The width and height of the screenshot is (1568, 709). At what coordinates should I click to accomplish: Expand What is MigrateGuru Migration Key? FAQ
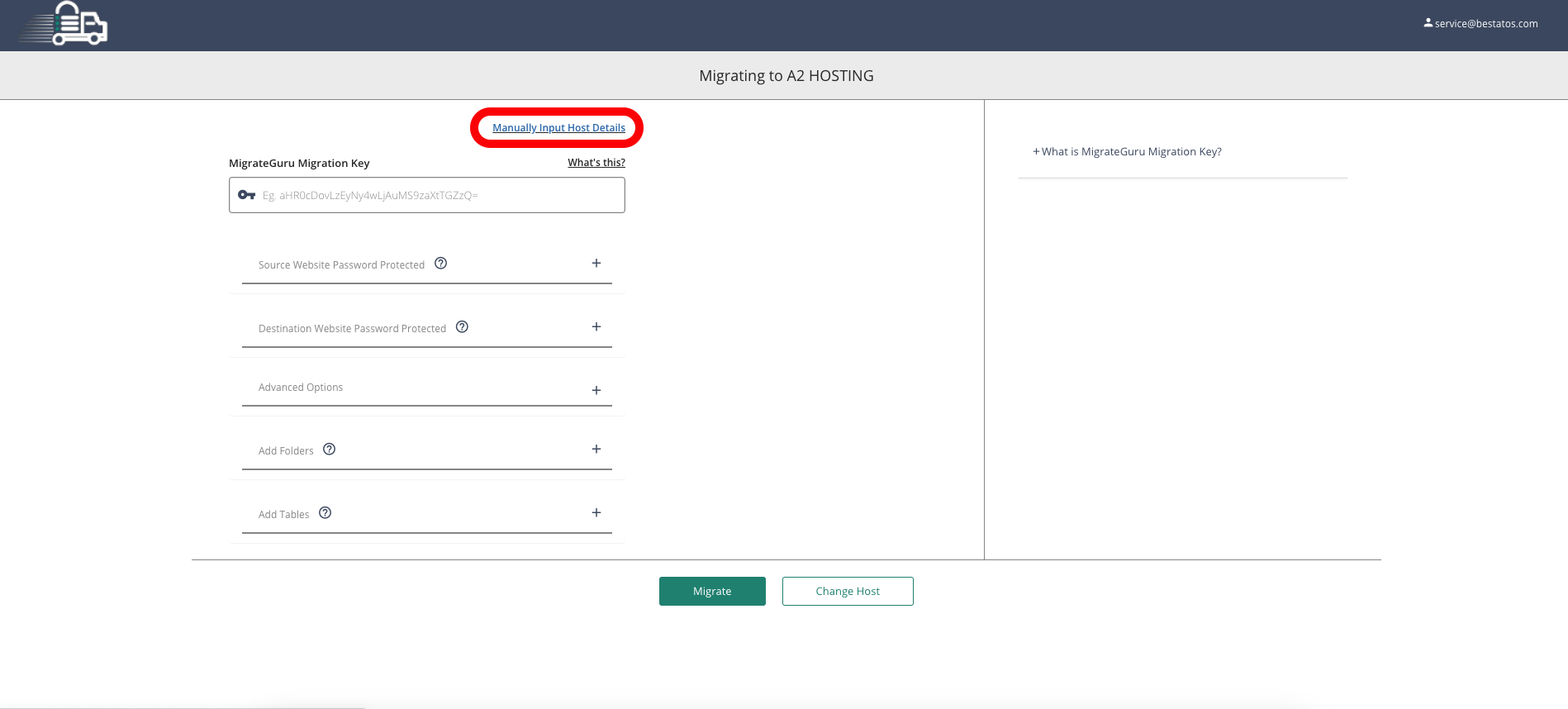pos(1127,152)
